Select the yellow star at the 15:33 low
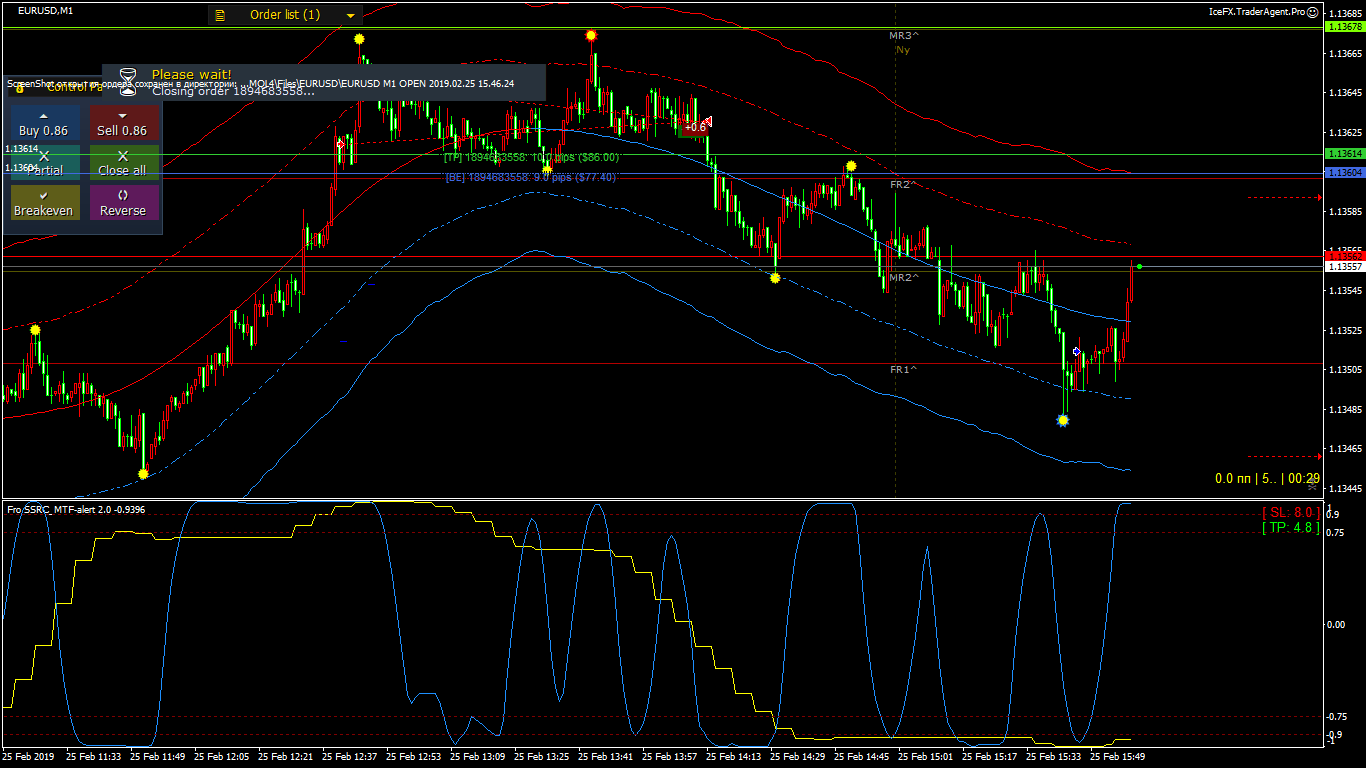This screenshot has height=768, width=1366. pos(1063,421)
